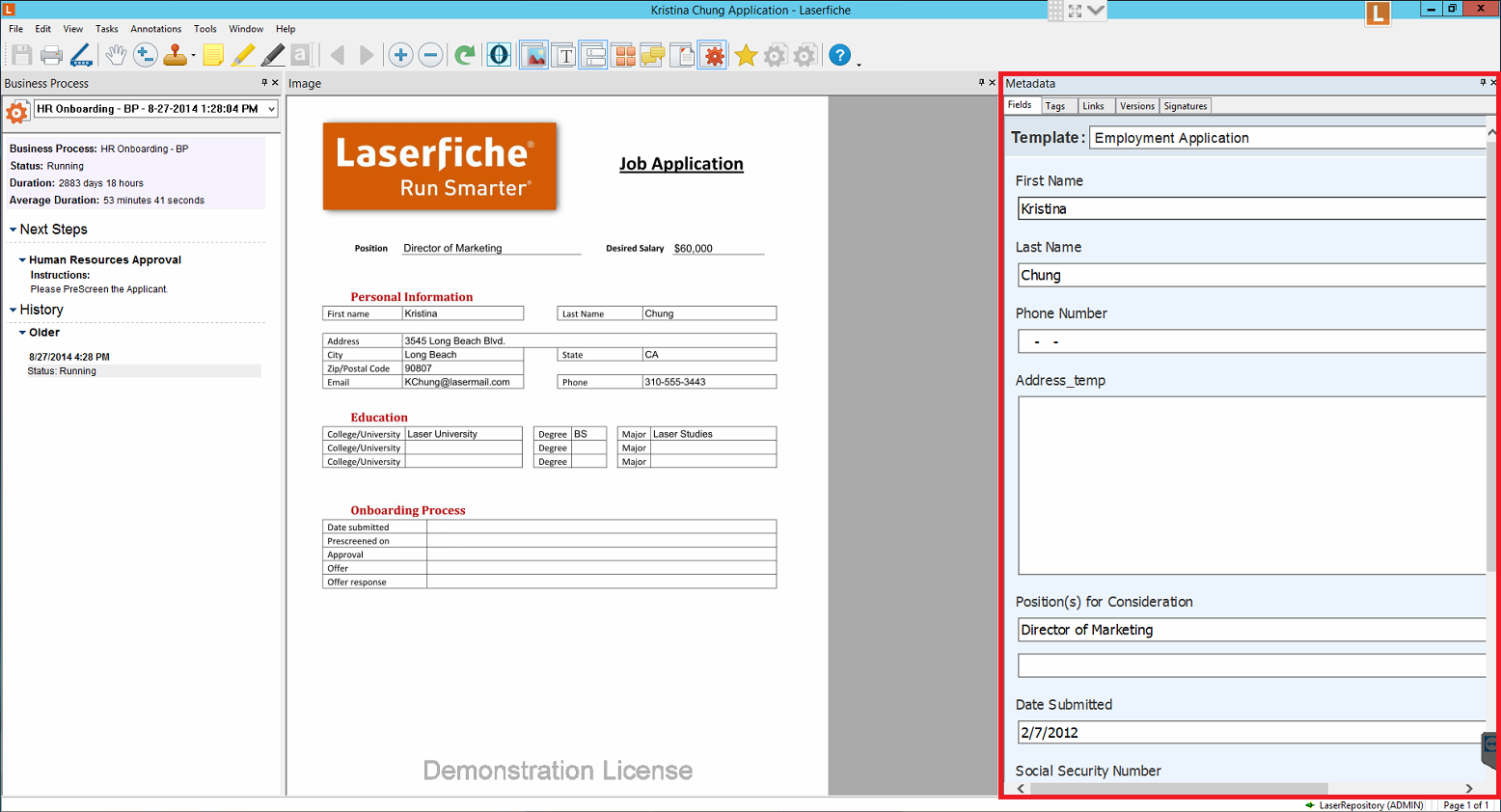Open the Help menu
Viewport: 1501px width, 812px height.
(x=286, y=29)
